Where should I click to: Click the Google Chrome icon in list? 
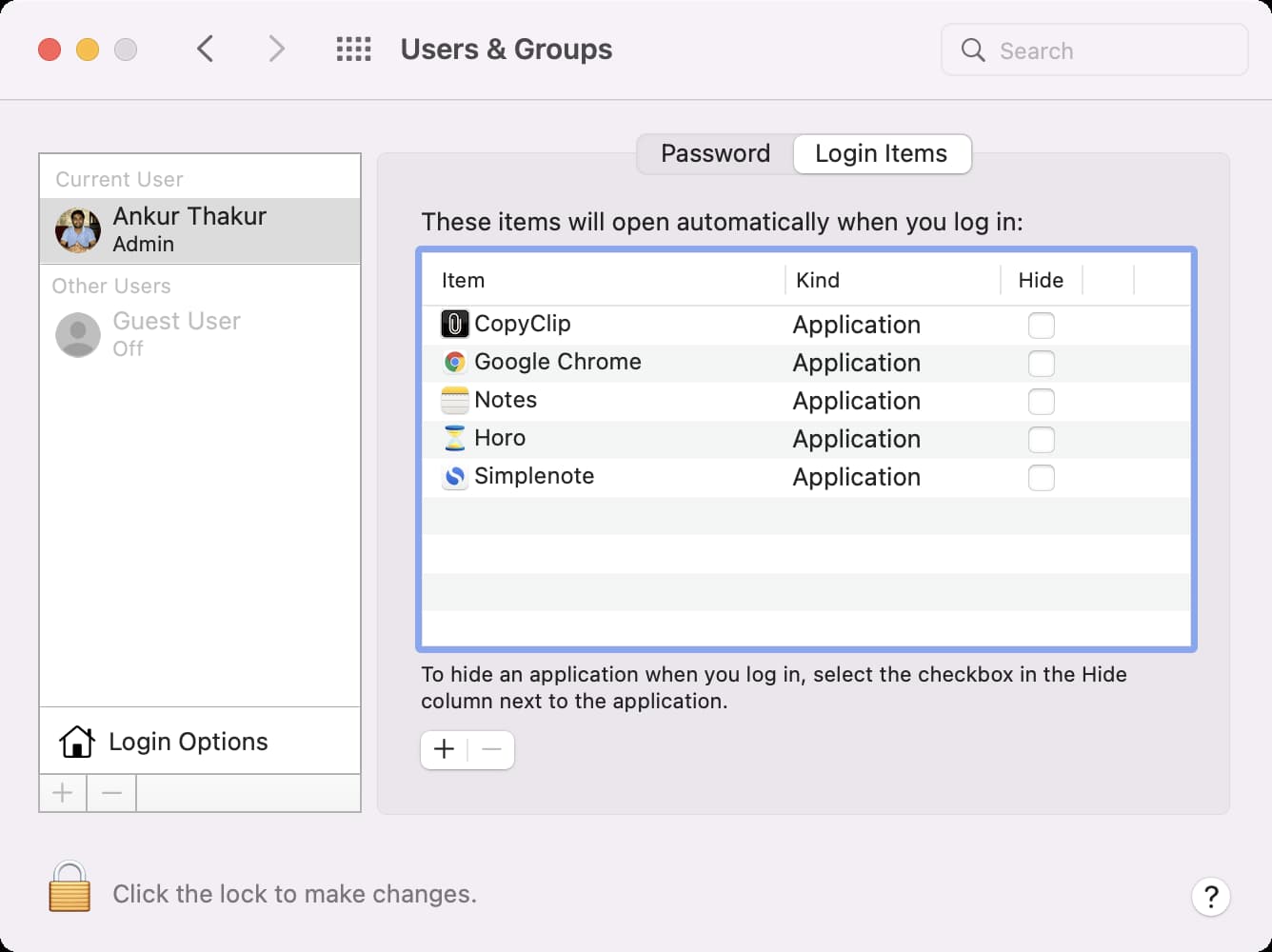coord(455,363)
